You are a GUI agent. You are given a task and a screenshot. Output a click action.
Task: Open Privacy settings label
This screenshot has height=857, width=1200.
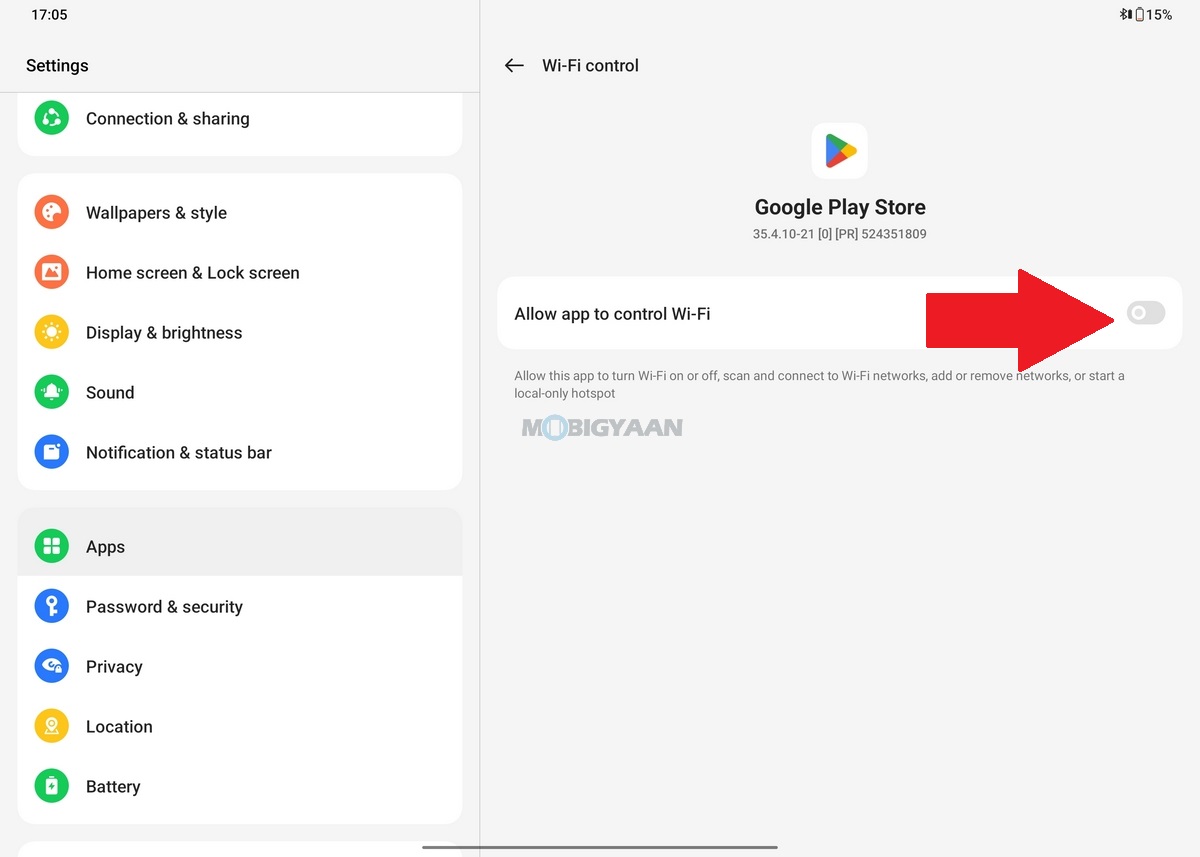coord(114,667)
